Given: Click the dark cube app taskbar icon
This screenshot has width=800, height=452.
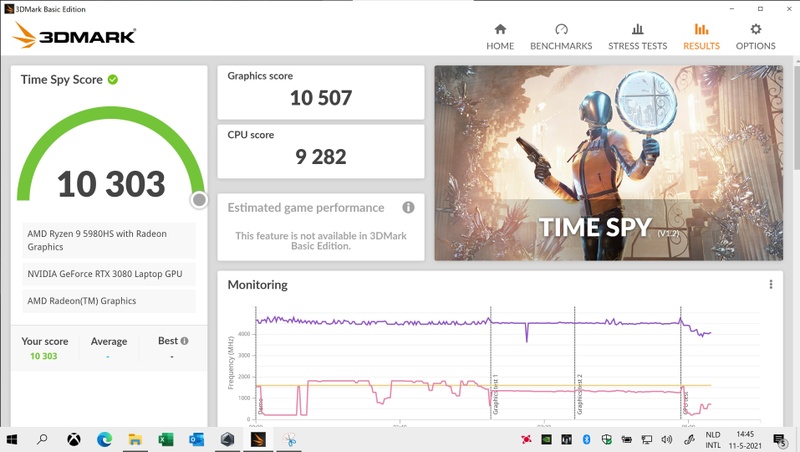Looking at the screenshot, I should point(227,439).
